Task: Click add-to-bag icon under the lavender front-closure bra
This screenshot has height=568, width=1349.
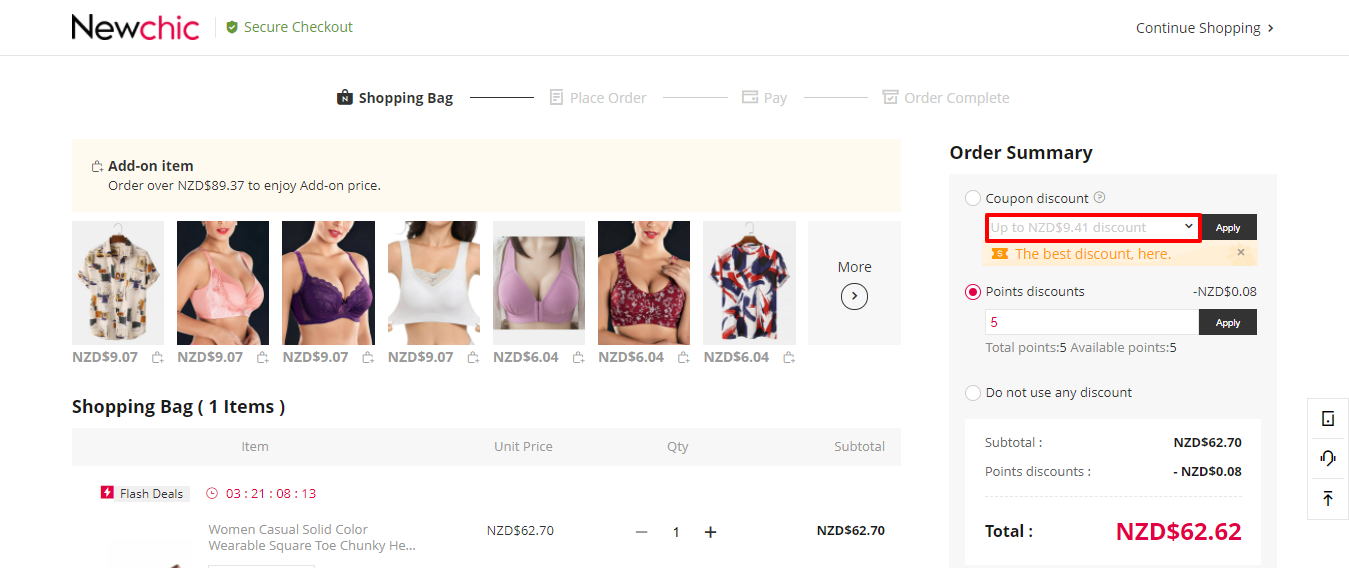Action: (579, 357)
